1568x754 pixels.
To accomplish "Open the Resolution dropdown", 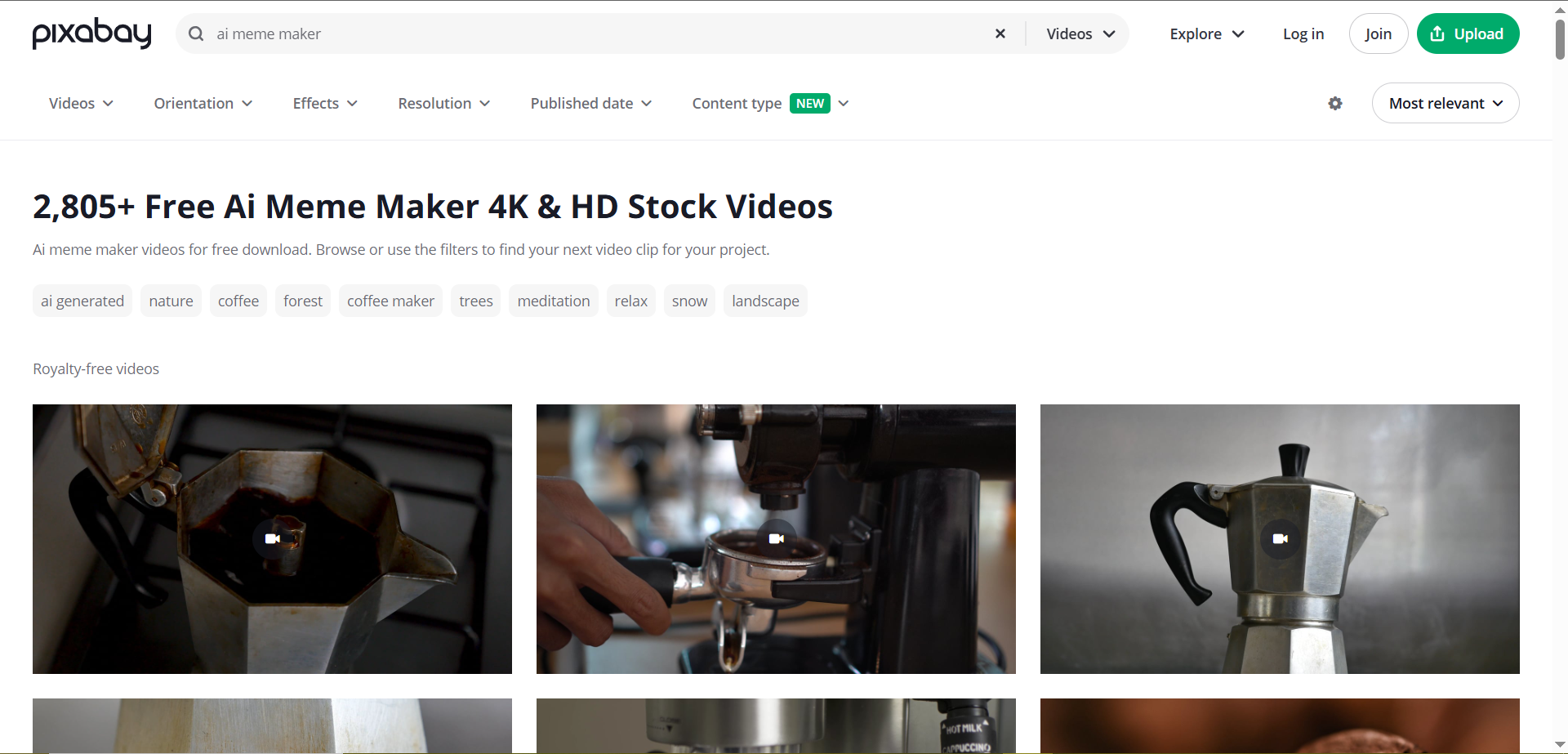I will [443, 103].
